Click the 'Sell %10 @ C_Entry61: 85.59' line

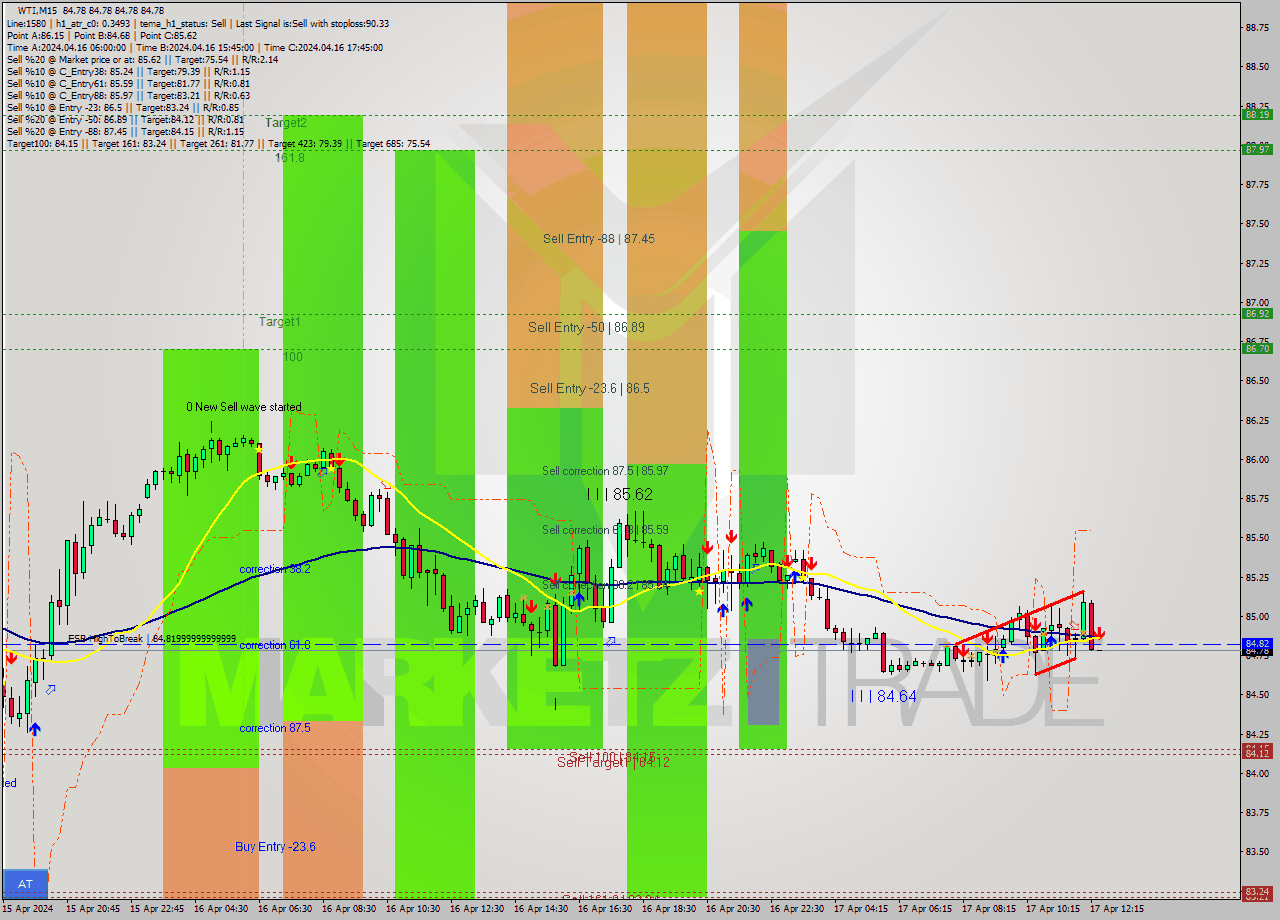[128, 83]
